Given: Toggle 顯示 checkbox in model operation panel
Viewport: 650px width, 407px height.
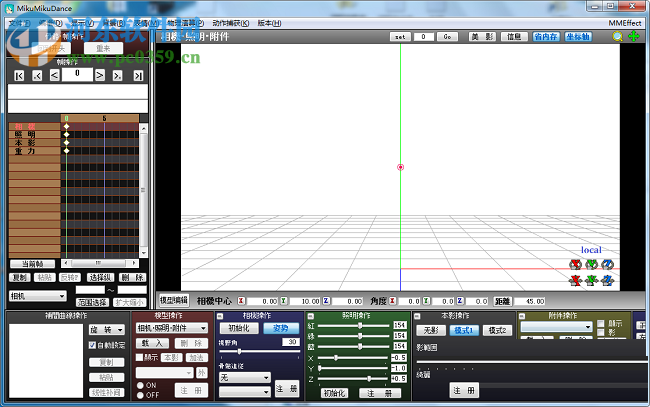Looking at the screenshot, I should coord(139,357).
